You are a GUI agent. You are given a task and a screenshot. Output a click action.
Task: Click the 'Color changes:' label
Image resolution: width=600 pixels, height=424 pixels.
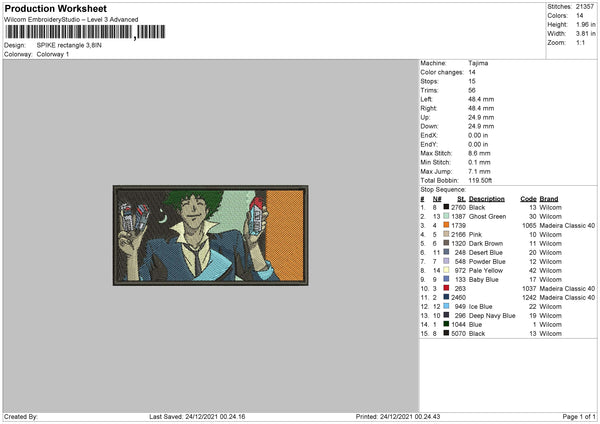tap(442, 72)
